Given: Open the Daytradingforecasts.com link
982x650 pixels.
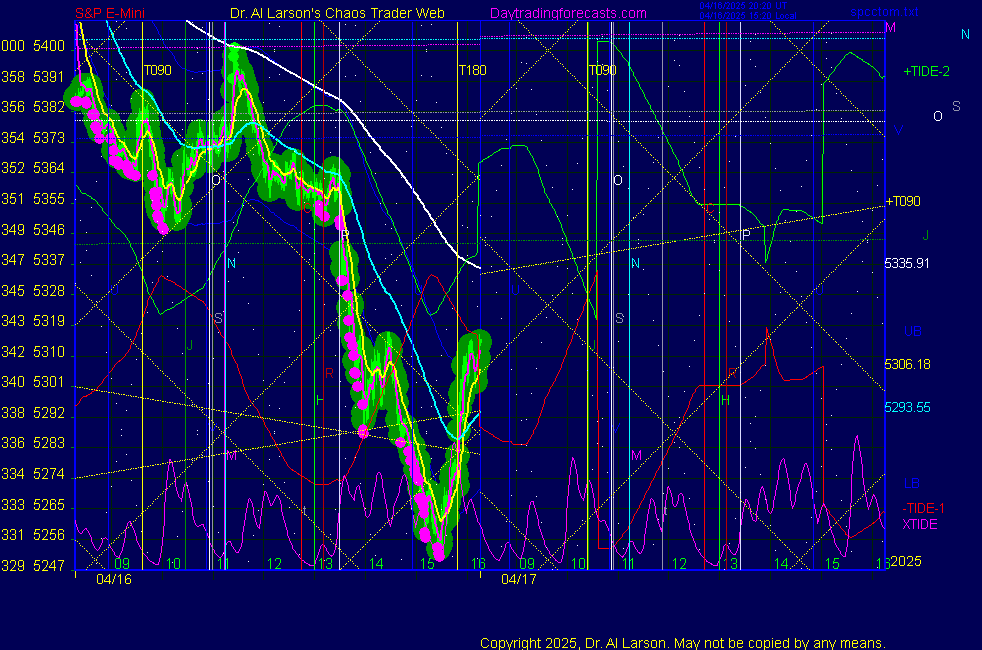Looking at the screenshot, I should point(567,13).
